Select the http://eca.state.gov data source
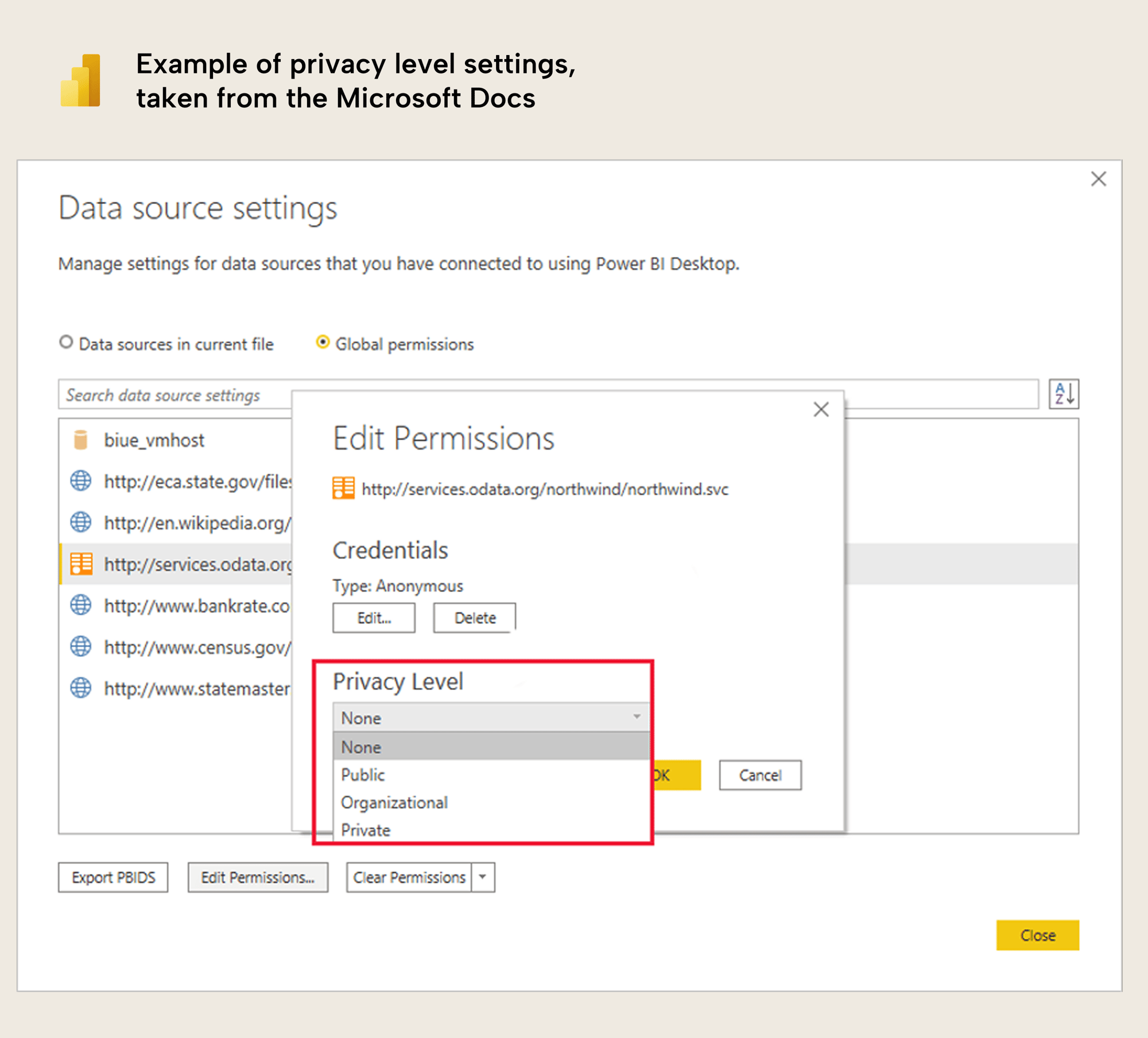The image size is (1148, 1038). coord(176,481)
